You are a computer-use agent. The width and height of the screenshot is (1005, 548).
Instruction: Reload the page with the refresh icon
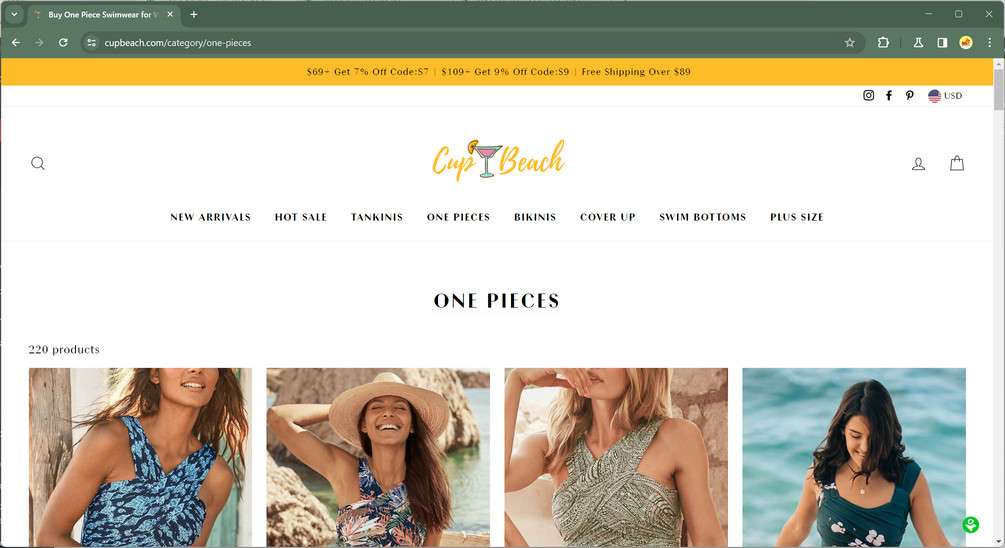63,42
